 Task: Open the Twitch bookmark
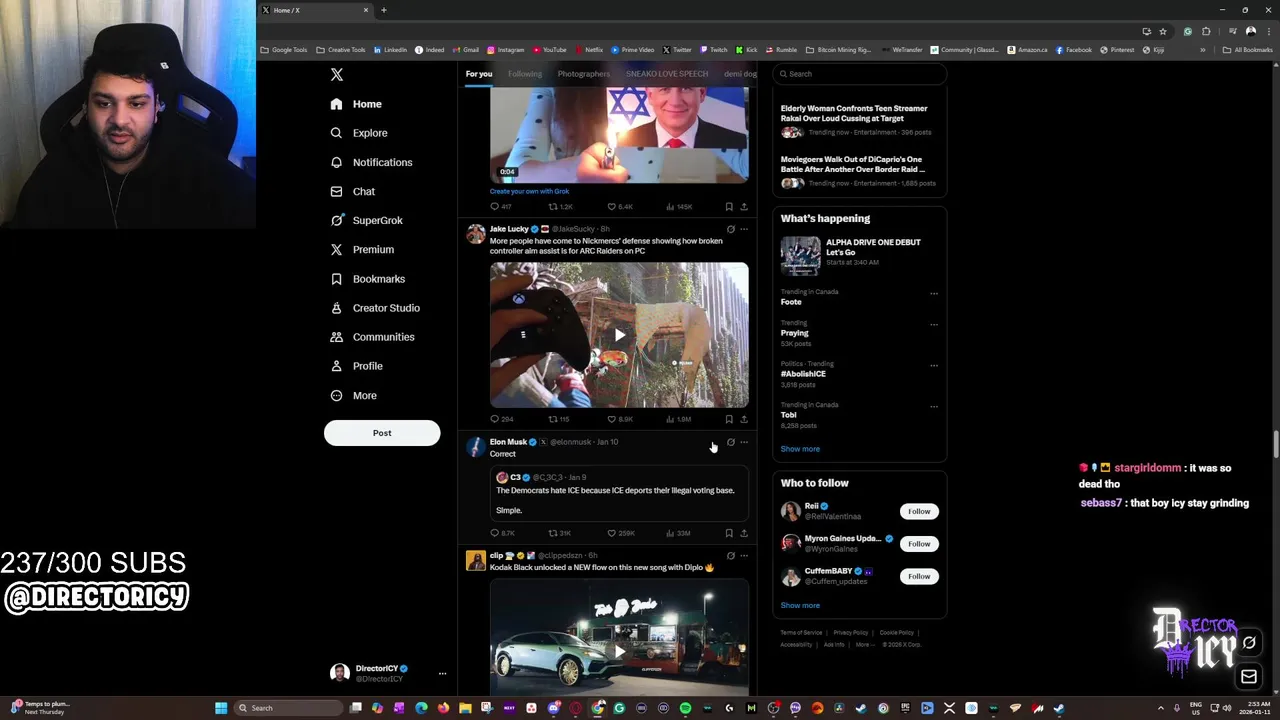point(714,50)
